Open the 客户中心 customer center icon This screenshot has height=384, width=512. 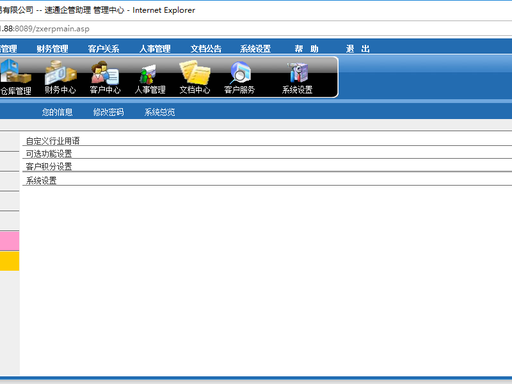point(105,77)
